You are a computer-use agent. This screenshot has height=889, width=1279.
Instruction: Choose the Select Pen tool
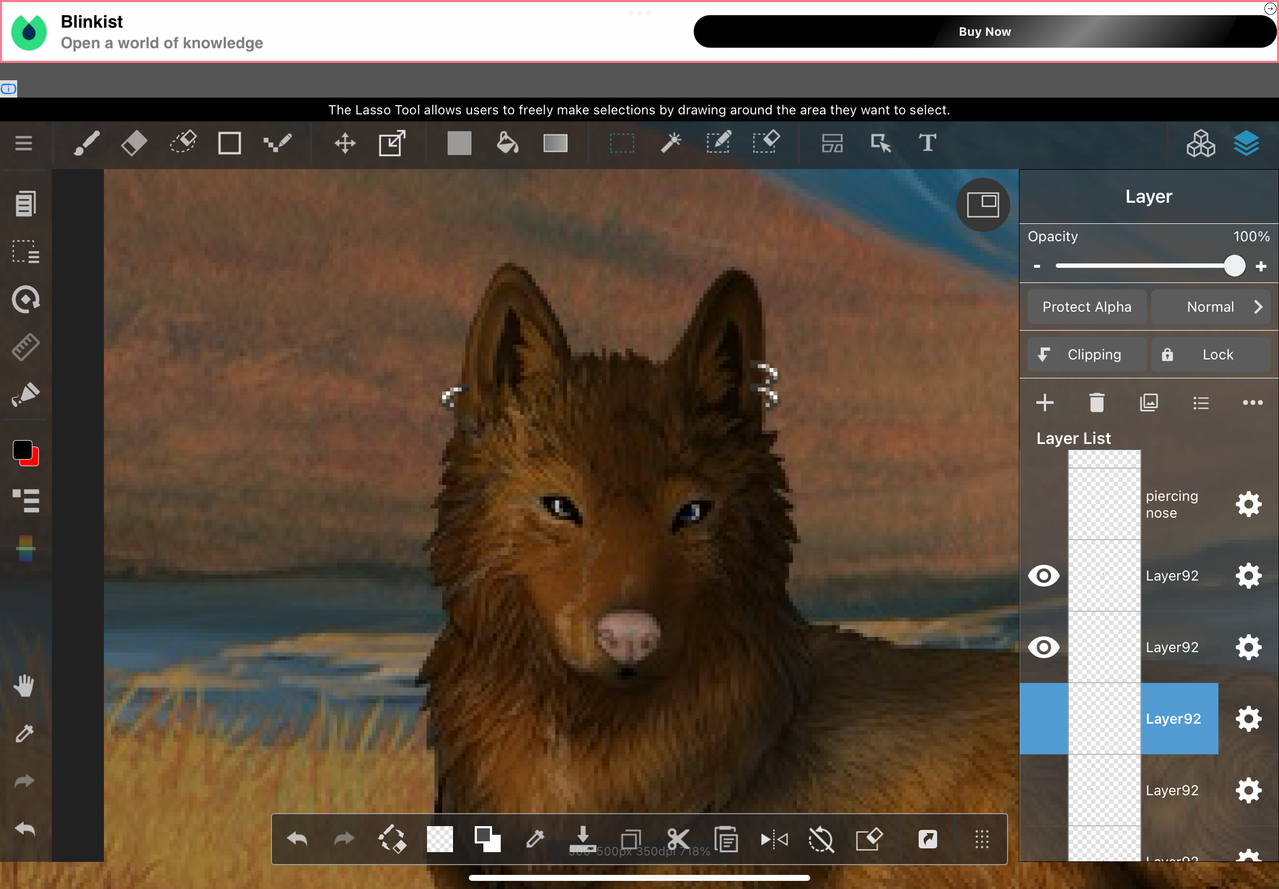(718, 144)
